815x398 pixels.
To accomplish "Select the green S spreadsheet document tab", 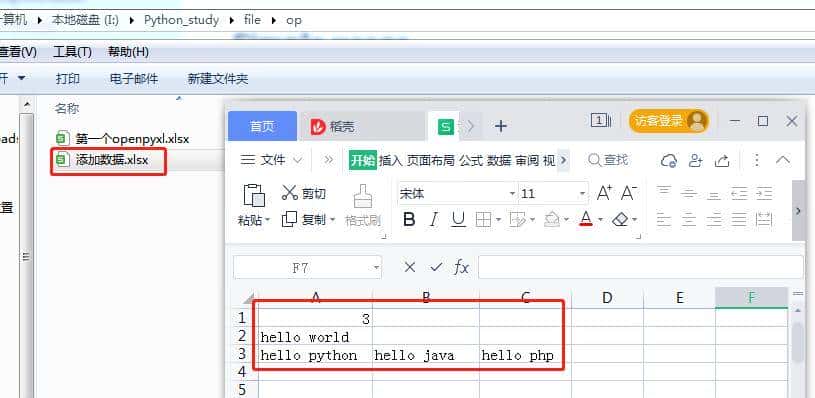I will click(x=445, y=126).
